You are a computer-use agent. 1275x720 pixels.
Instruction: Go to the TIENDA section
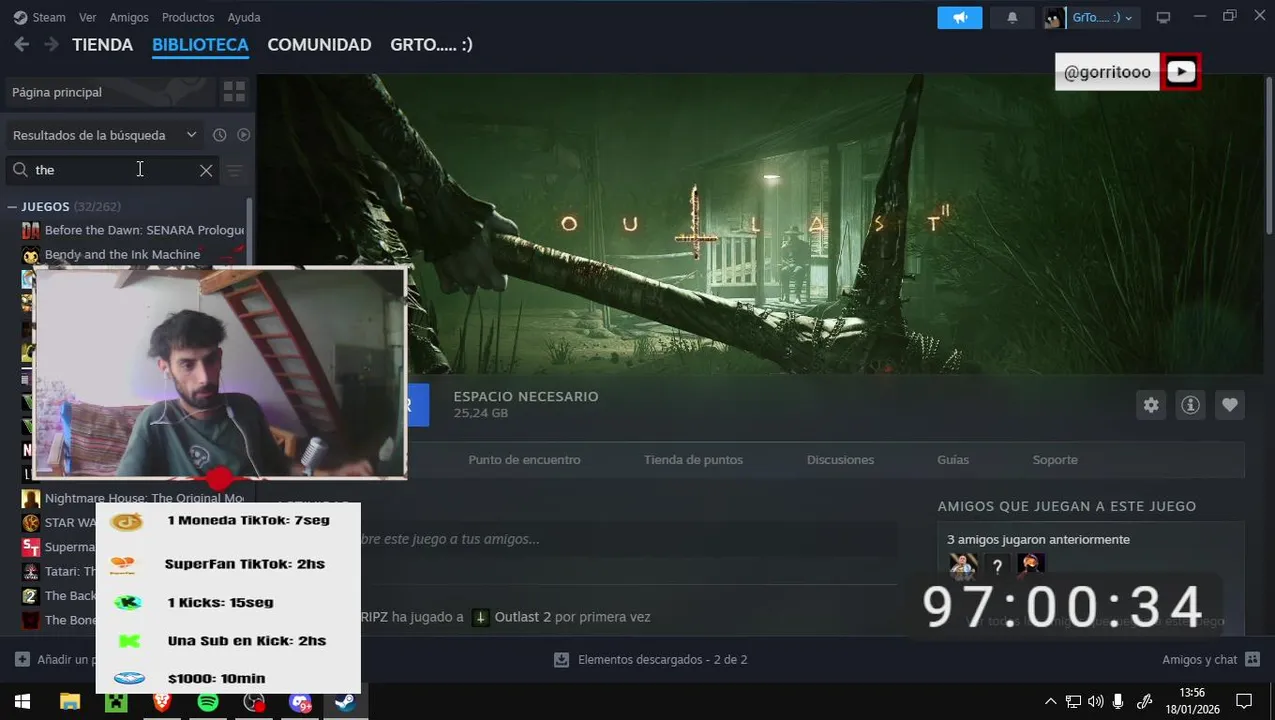click(x=102, y=45)
